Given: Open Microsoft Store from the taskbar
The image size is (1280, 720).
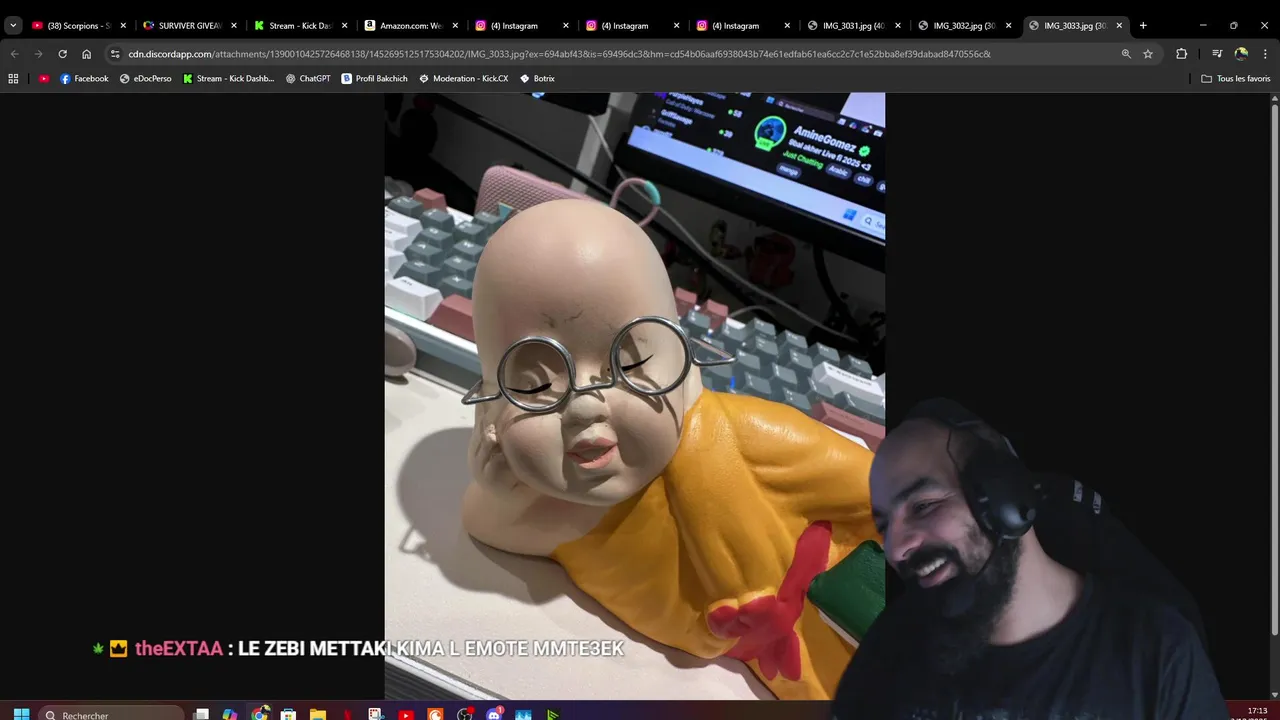Looking at the screenshot, I should [x=288, y=714].
